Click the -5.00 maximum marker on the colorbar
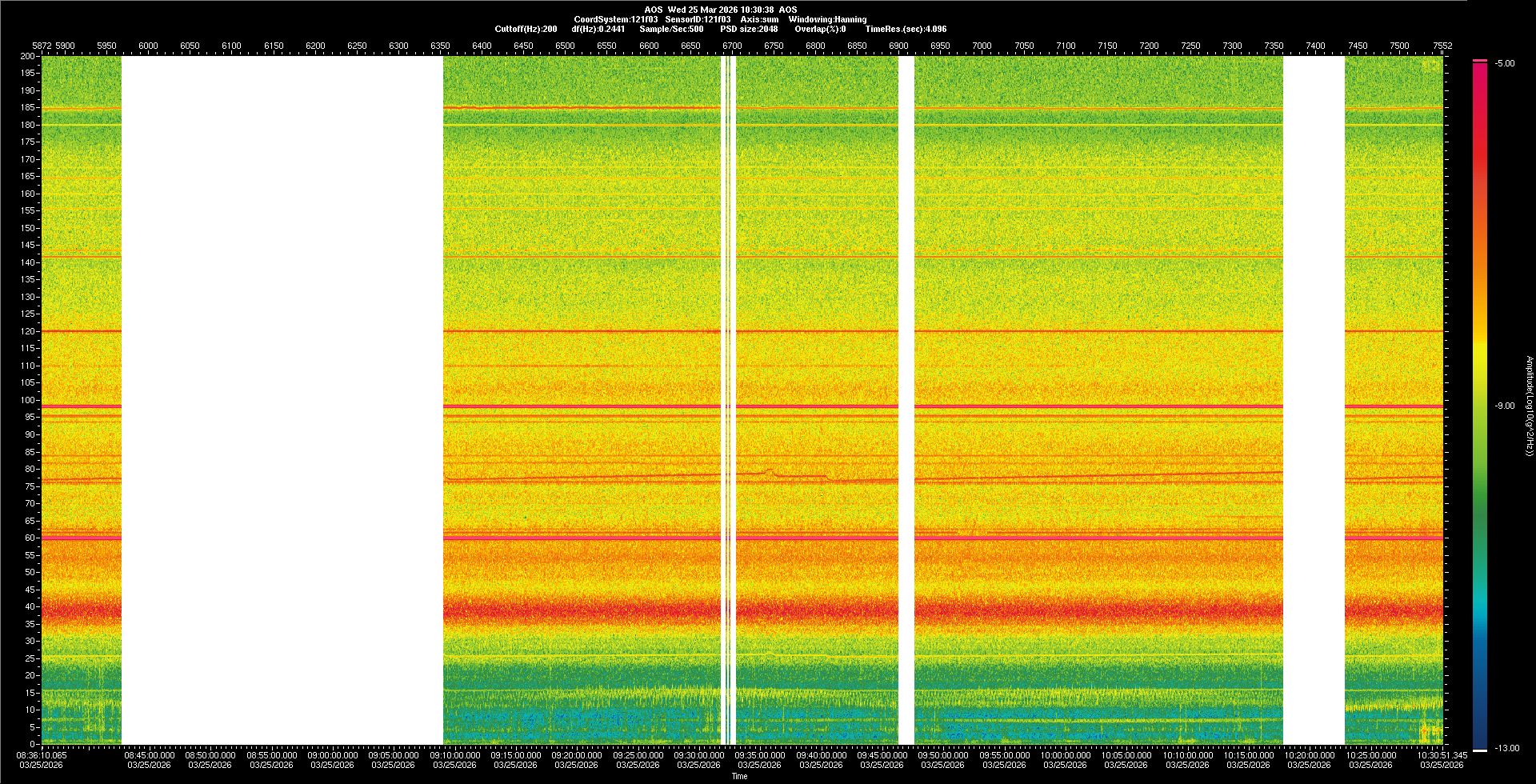Viewport: 1536px width, 784px height. click(x=1505, y=63)
